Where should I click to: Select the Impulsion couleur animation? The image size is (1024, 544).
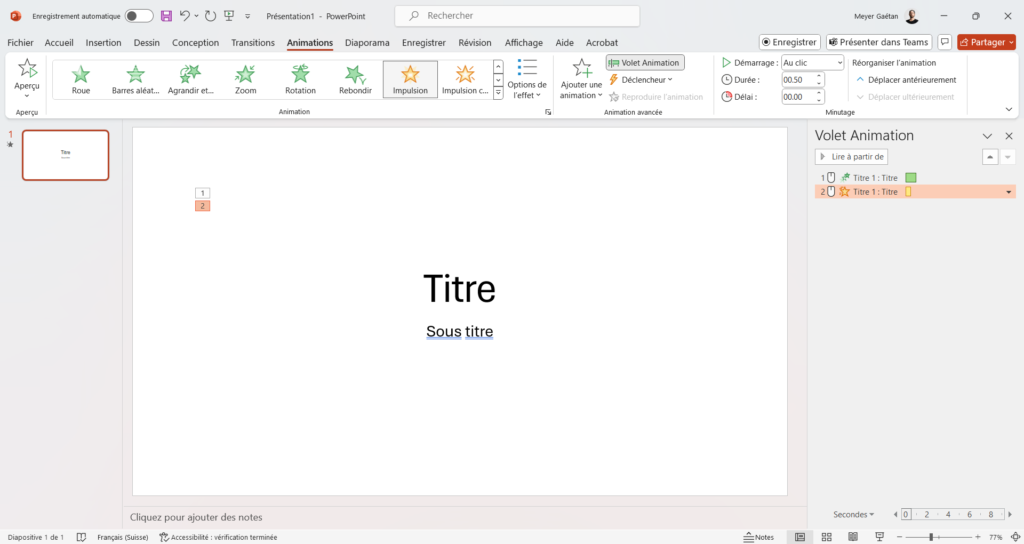pyautogui.click(x=465, y=80)
